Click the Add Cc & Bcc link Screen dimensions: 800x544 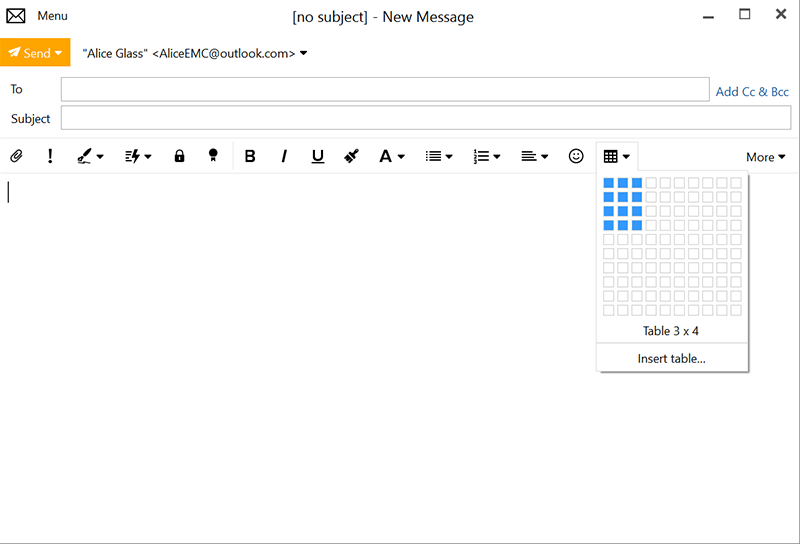point(752,92)
